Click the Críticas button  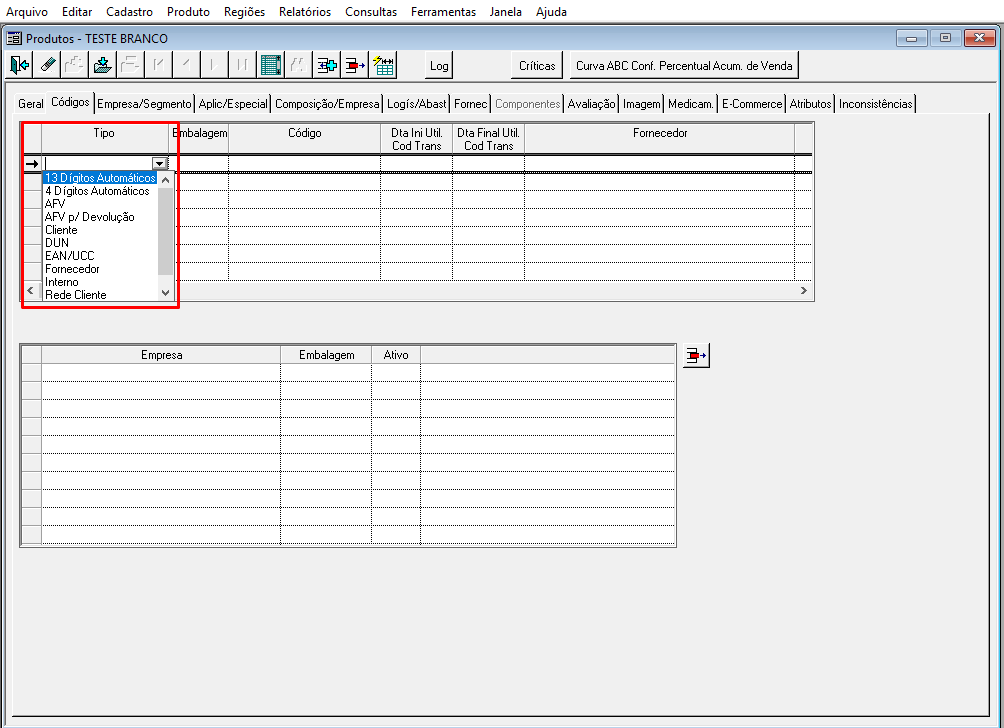[537, 65]
